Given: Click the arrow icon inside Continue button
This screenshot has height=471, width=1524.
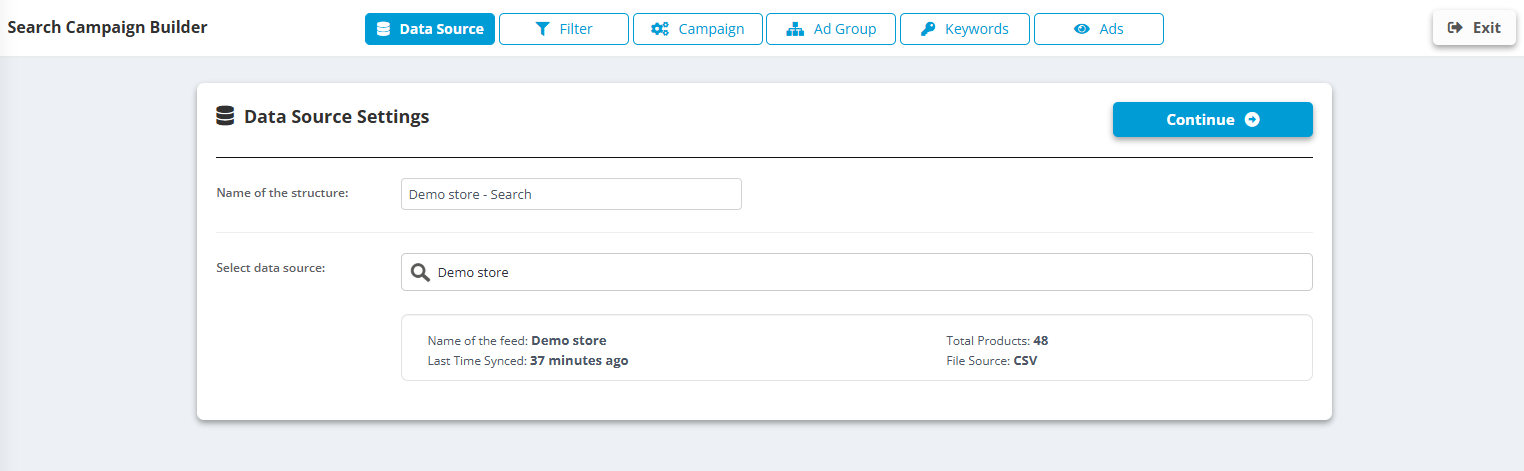Looking at the screenshot, I should click(1252, 119).
